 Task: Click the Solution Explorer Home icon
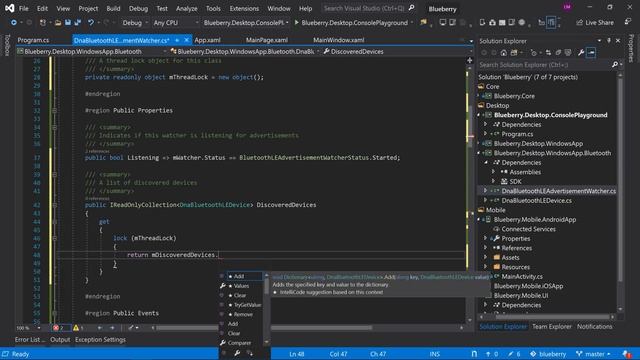tap(504, 53)
